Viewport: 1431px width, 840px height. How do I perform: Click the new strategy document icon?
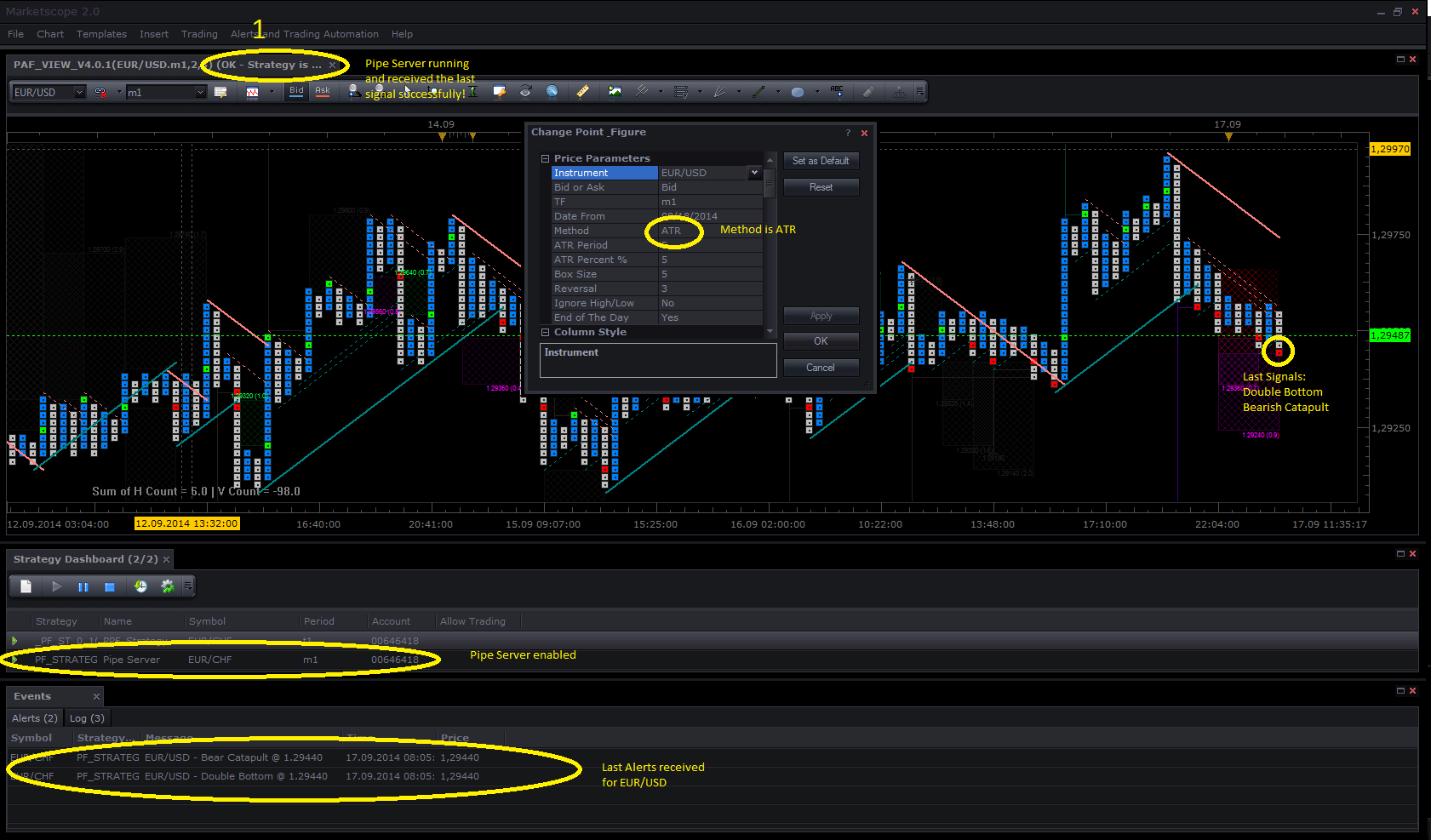point(26,586)
